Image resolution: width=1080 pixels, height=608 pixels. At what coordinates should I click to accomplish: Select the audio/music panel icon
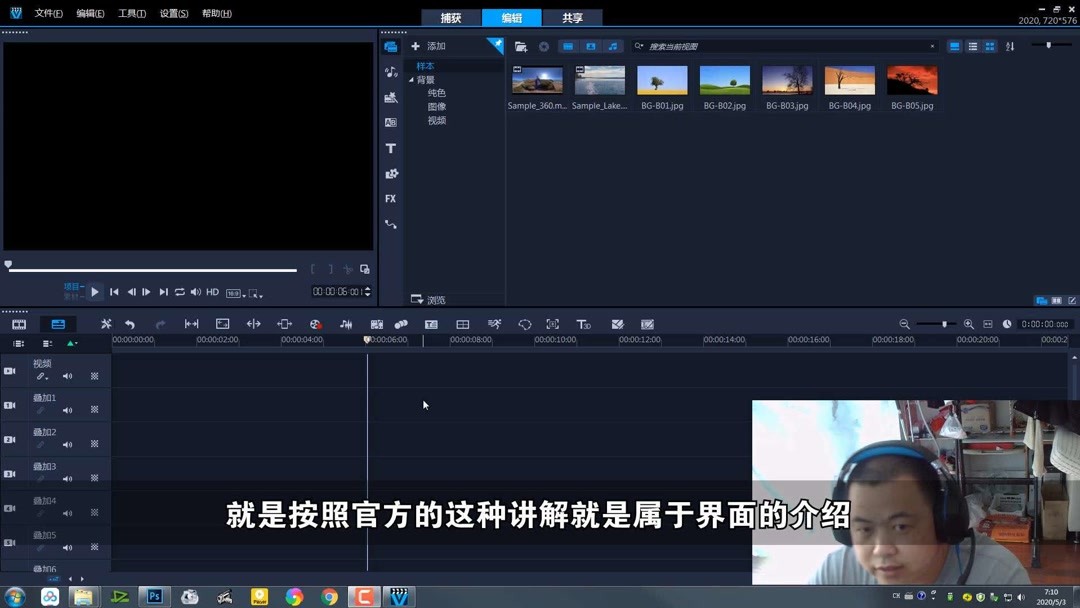tap(390, 71)
